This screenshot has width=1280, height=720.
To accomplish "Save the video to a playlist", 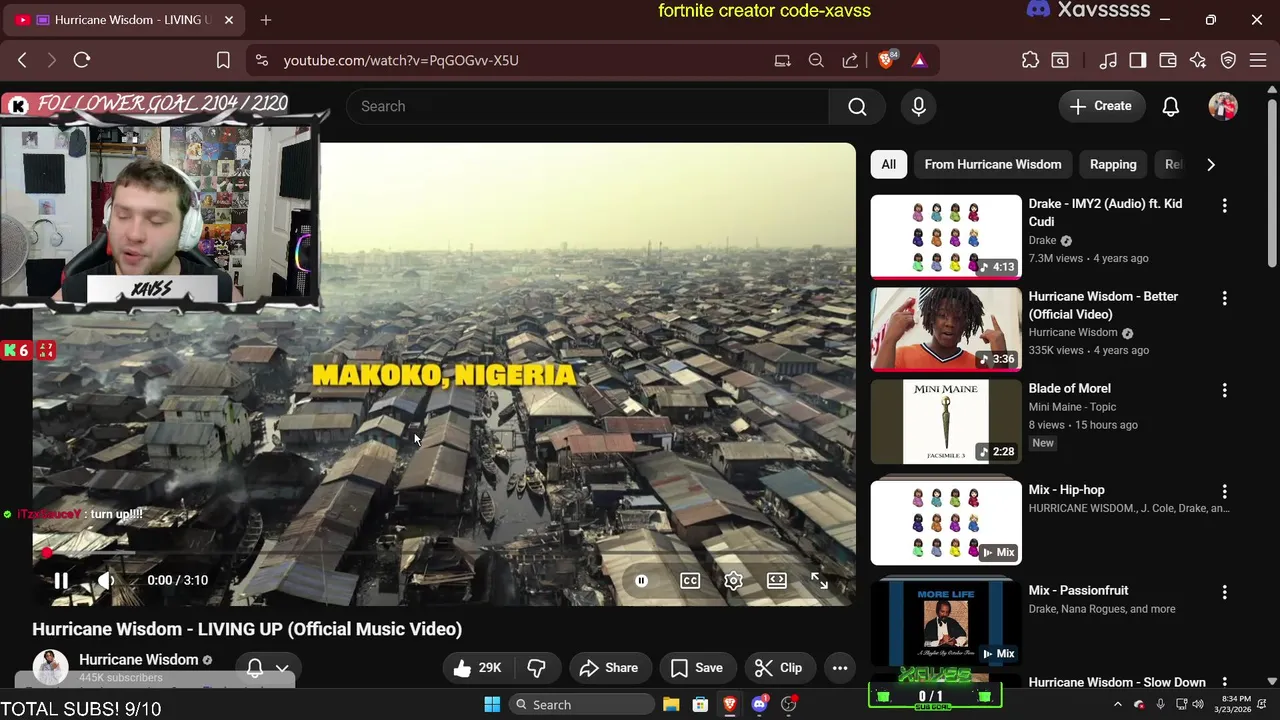I will click(x=697, y=668).
